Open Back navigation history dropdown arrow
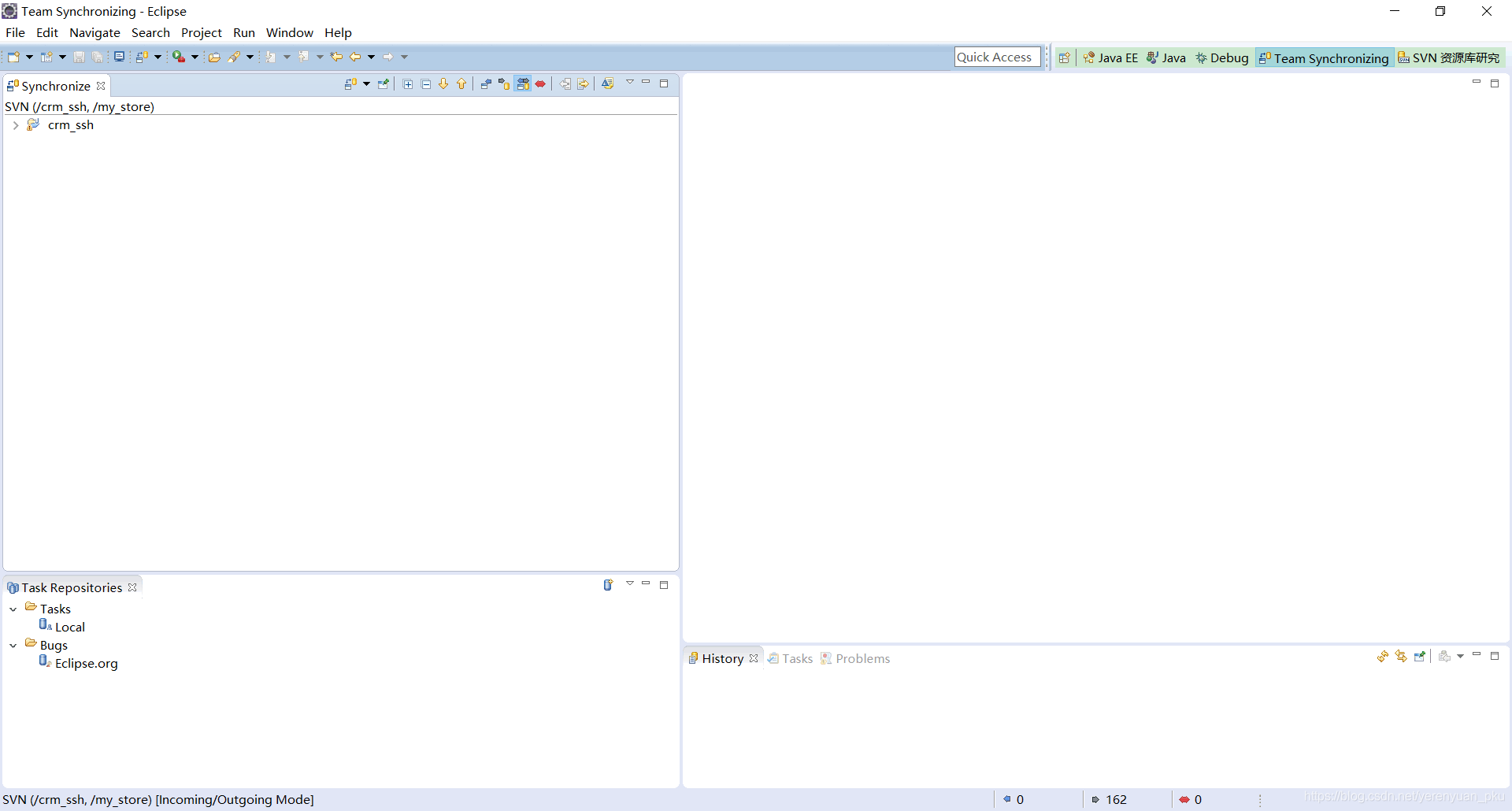 (x=371, y=57)
